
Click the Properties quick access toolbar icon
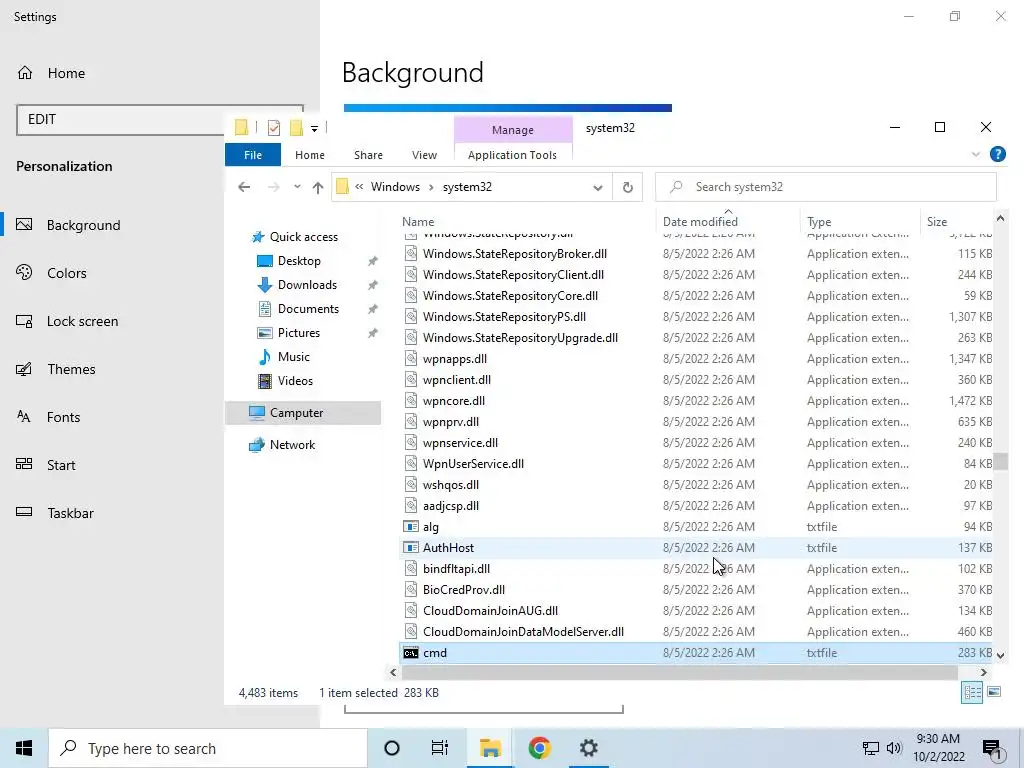point(274,128)
